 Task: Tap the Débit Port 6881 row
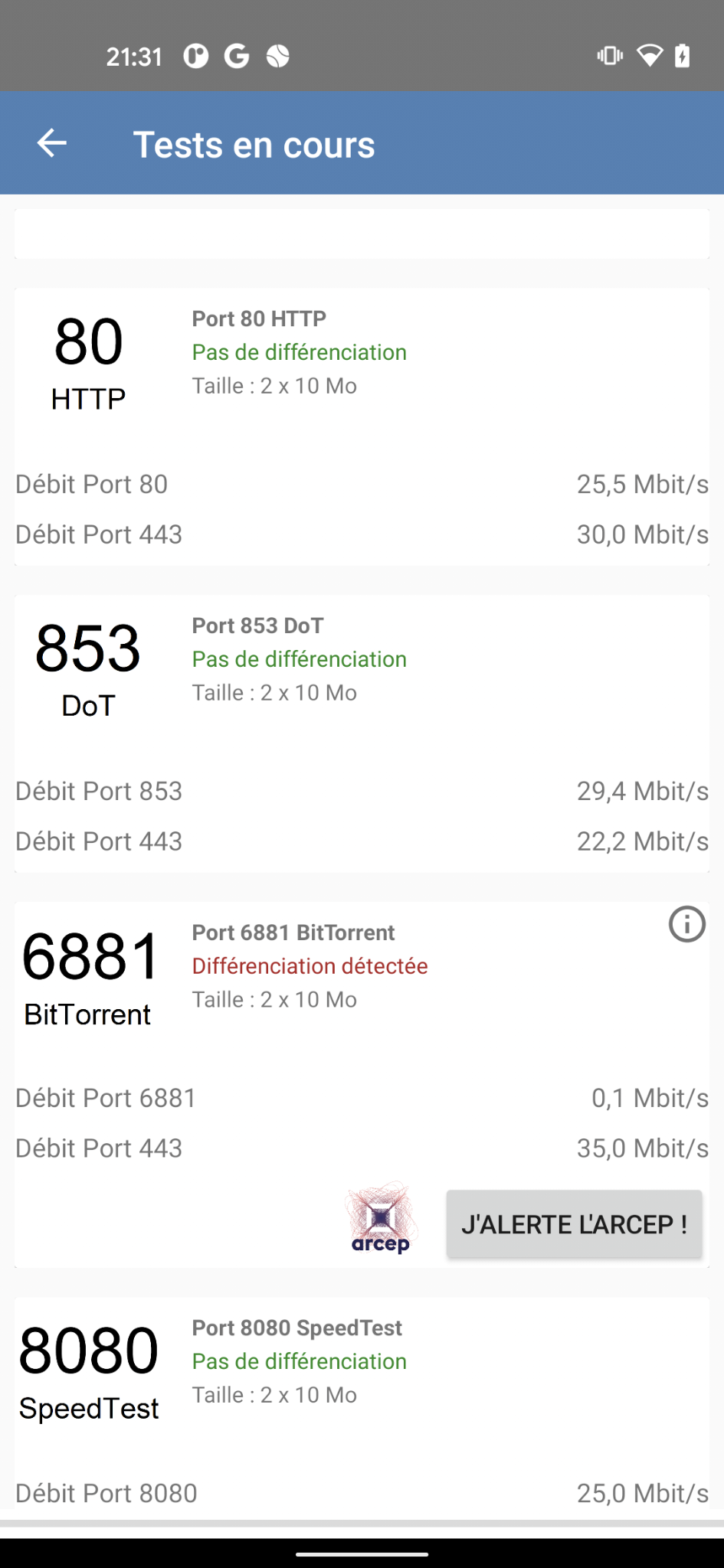(362, 1098)
